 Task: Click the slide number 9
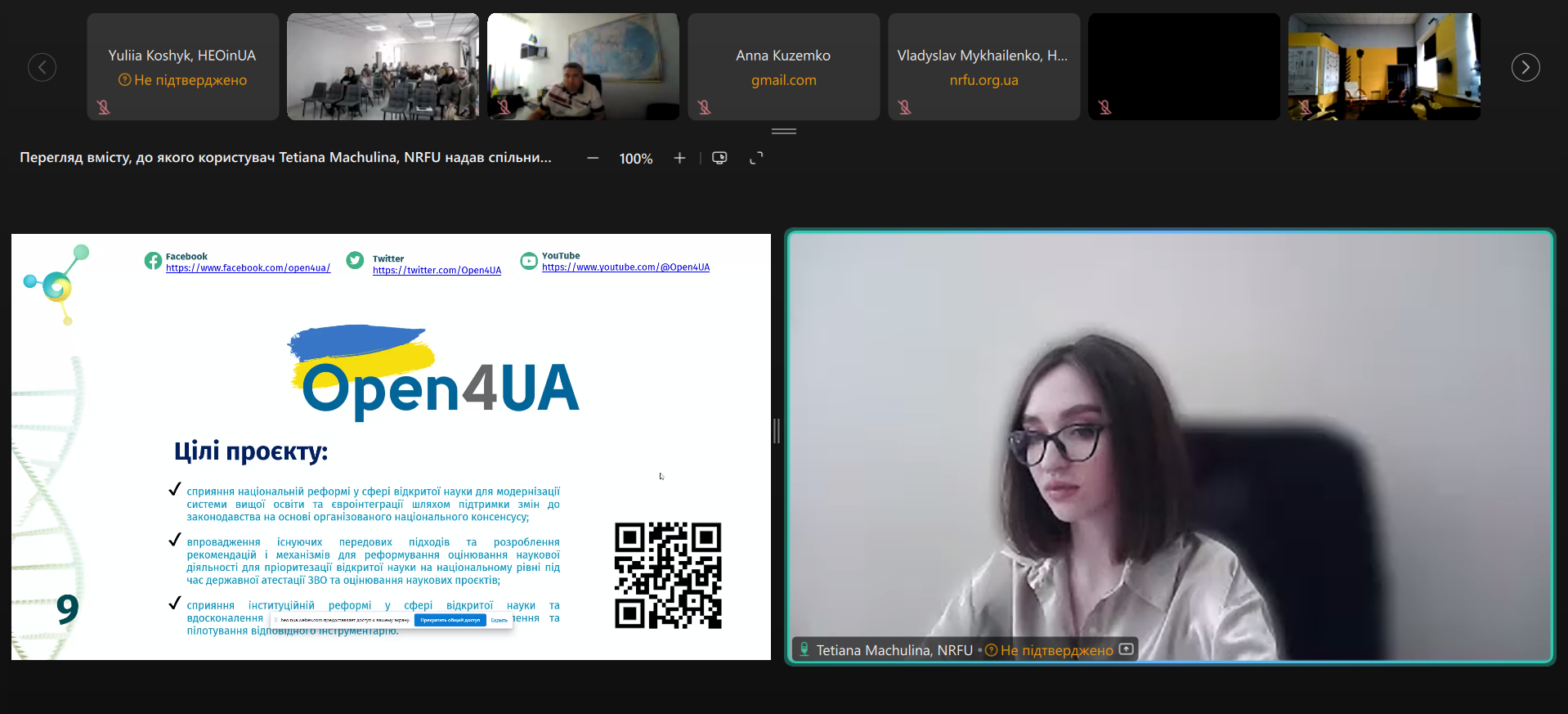(68, 609)
